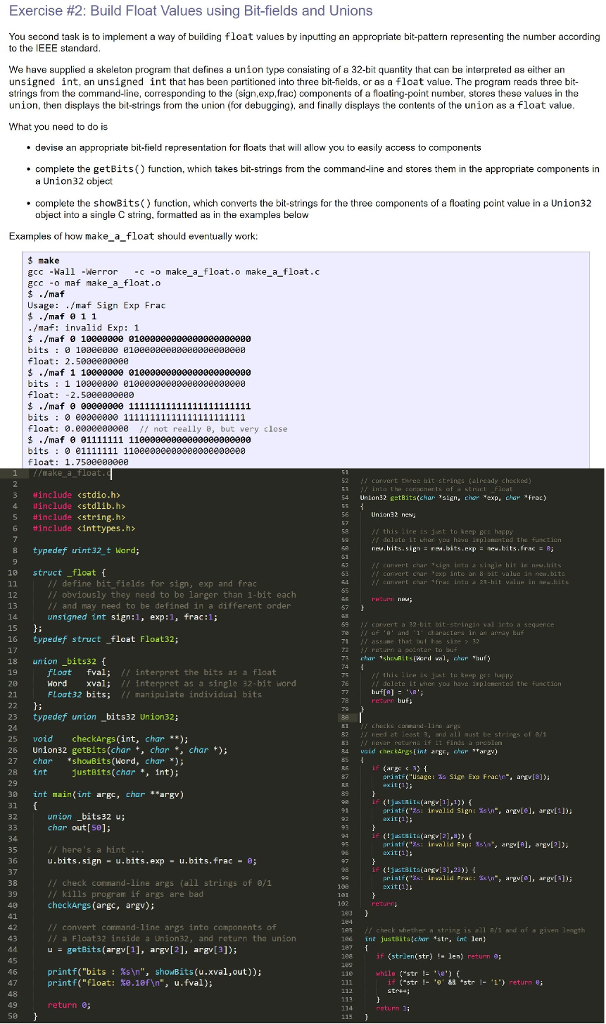
Task: Click the 'int justBits(char *str, int len)' definition
Action: tap(424, 939)
